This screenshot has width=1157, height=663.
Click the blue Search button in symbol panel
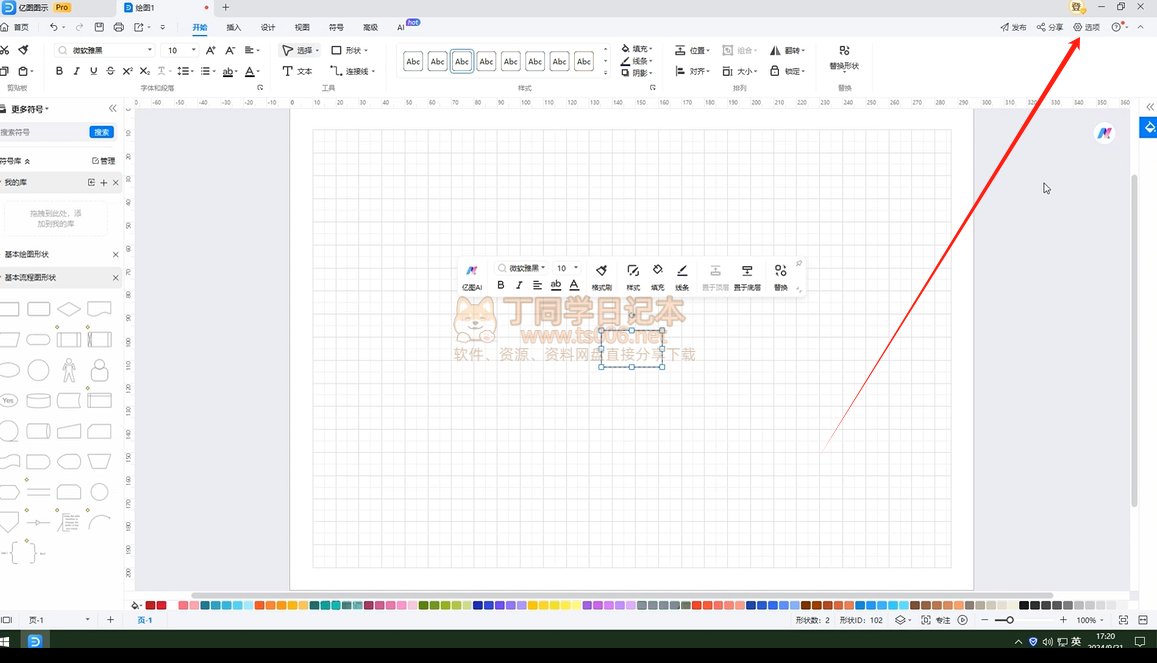101,132
